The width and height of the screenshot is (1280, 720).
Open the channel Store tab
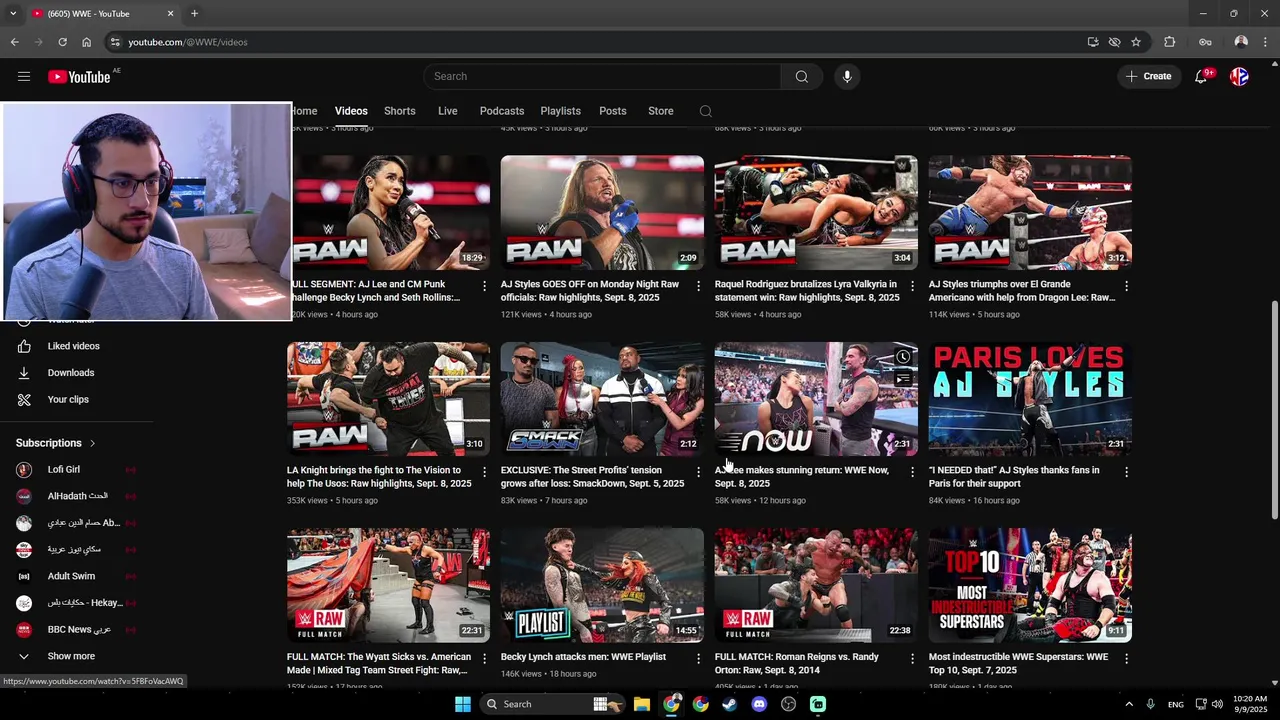click(x=661, y=111)
